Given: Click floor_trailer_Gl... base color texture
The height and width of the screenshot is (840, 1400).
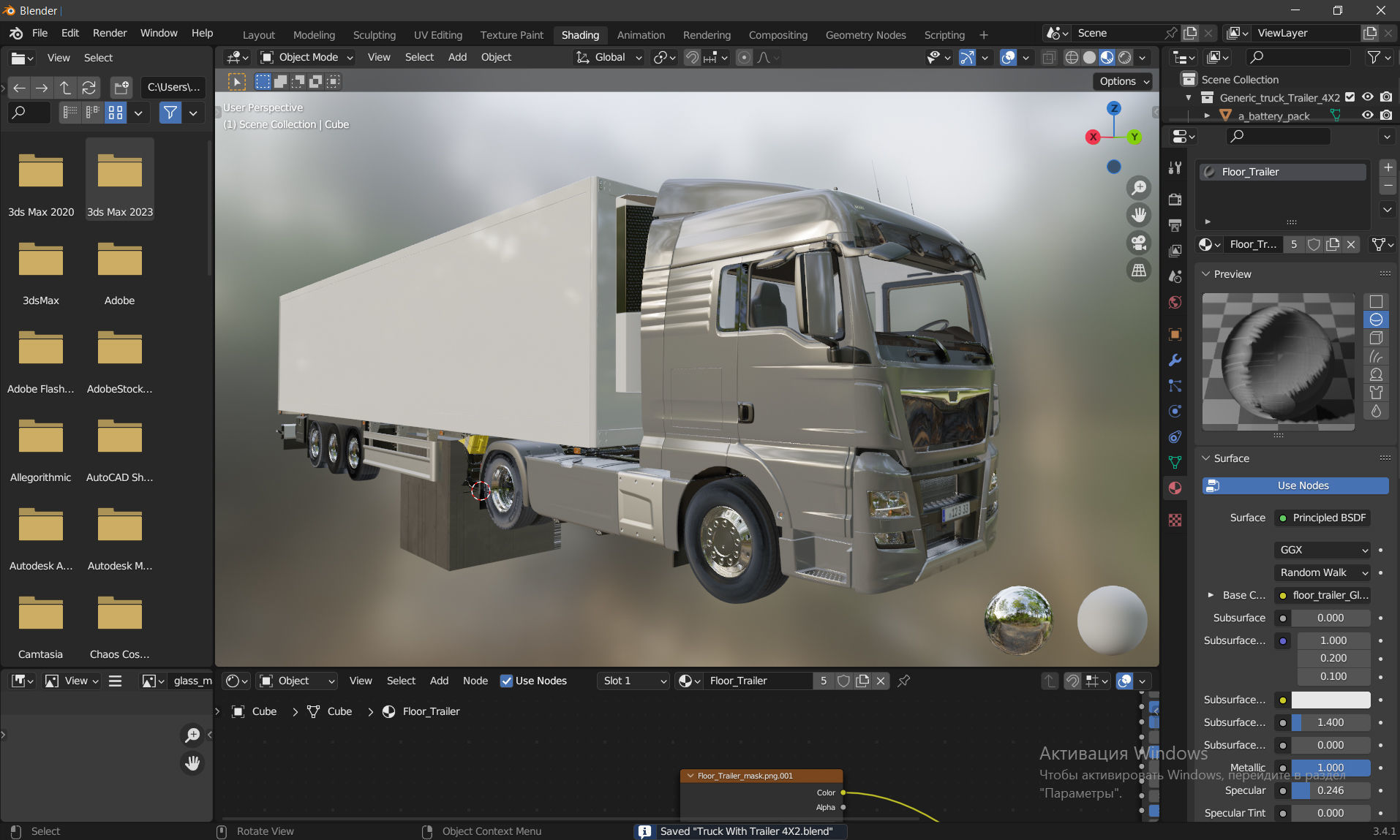Looking at the screenshot, I should click(1322, 595).
